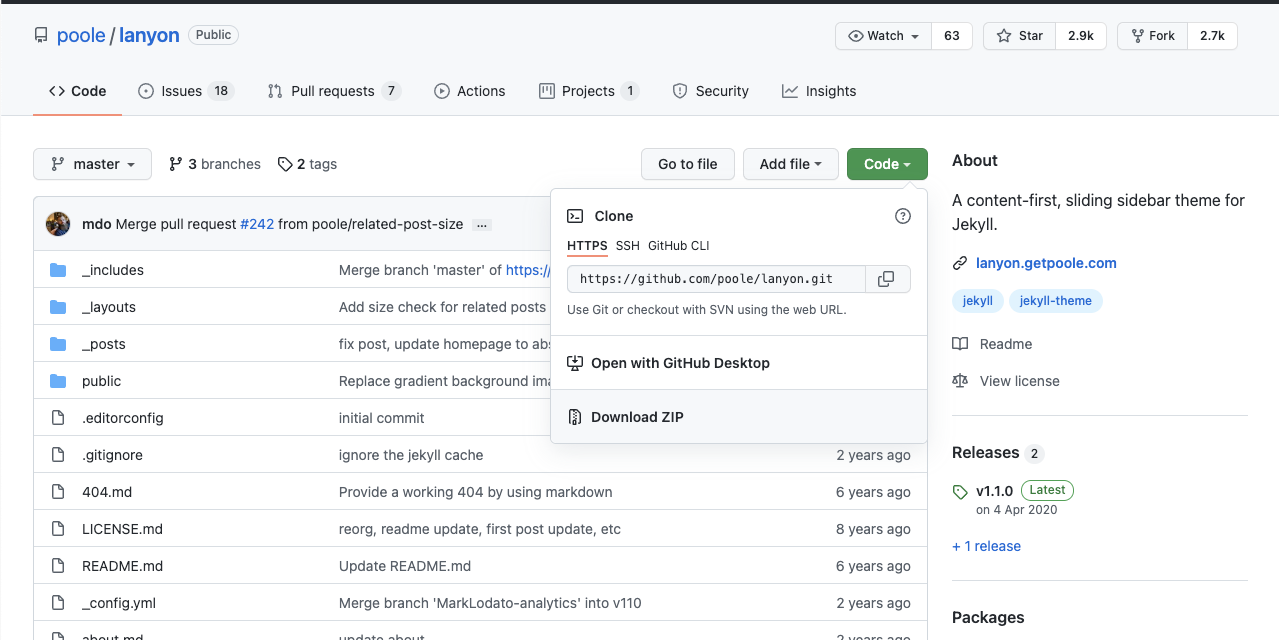Open the Releases heading link
The image size is (1279, 640).
pos(985,453)
